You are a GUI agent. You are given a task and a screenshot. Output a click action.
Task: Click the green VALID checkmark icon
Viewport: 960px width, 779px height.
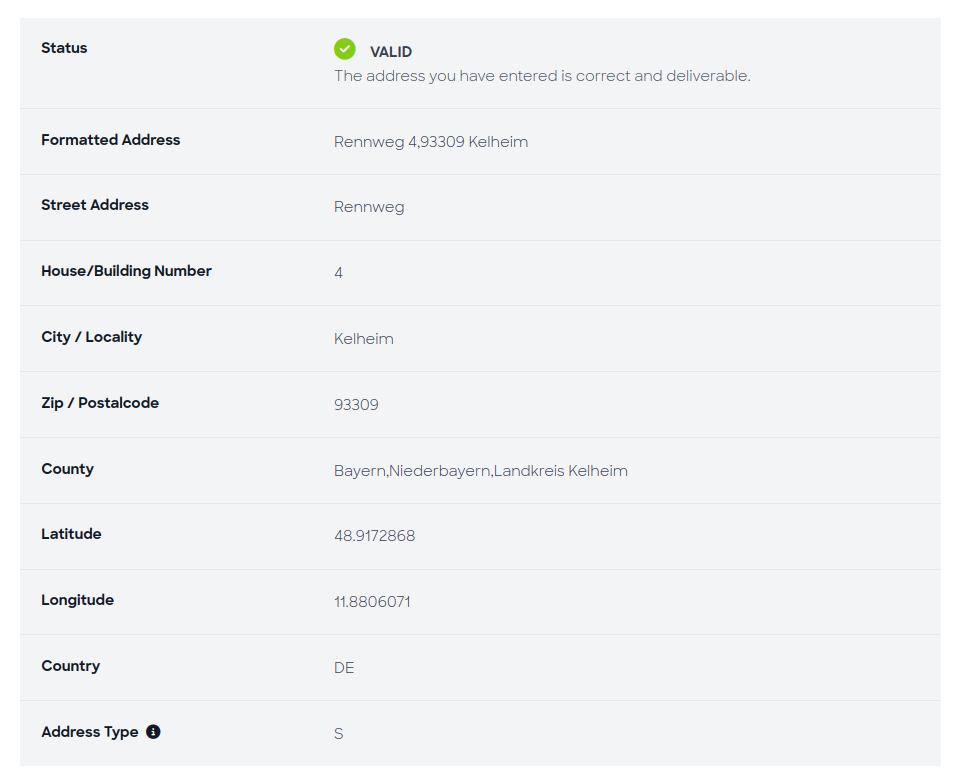pyautogui.click(x=344, y=48)
